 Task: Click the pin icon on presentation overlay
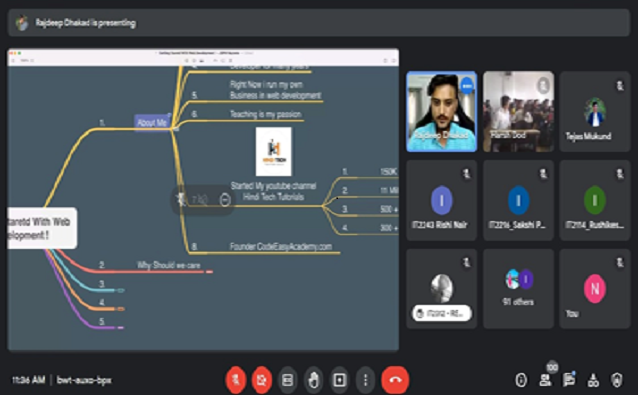pyautogui.click(x=181, y=199)
